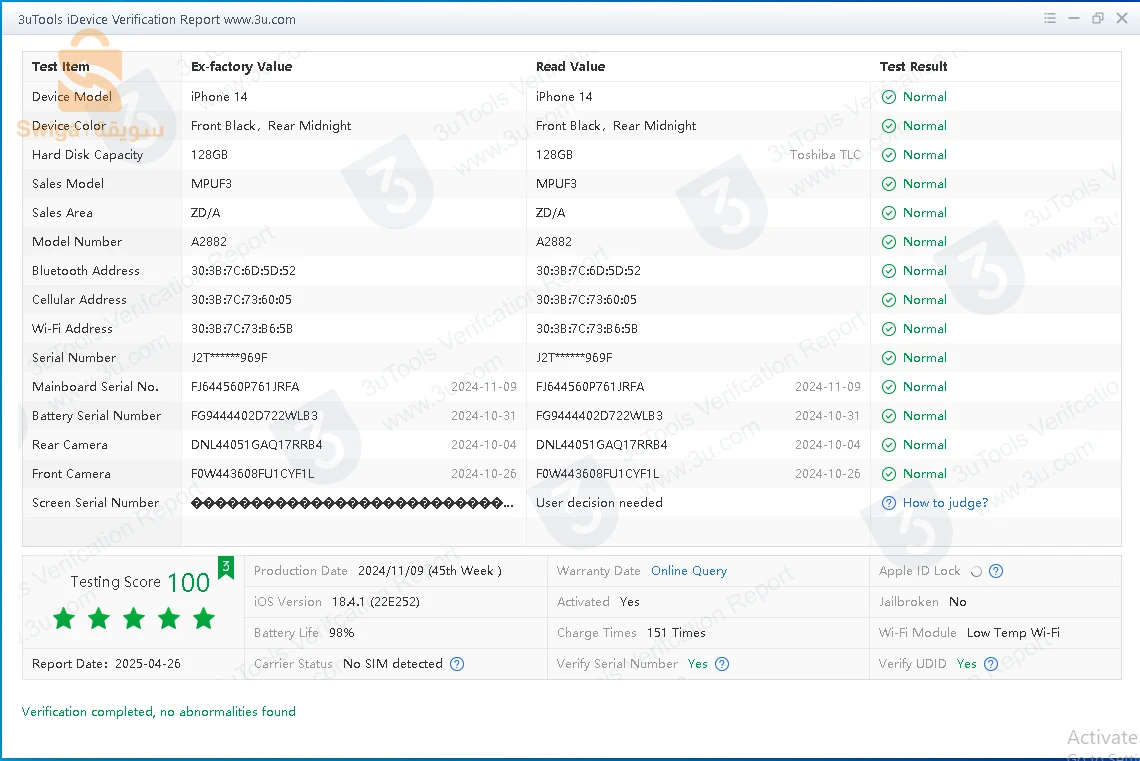1140x761 pixels.
Task: Click the Model Number Normal checkmark icon
Action: click(x=888, y=242)
